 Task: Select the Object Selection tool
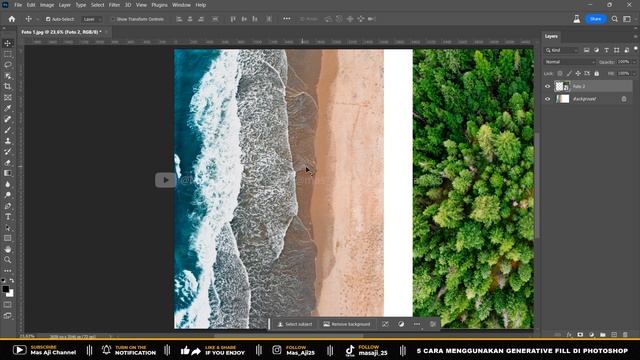tap(8, 76)
